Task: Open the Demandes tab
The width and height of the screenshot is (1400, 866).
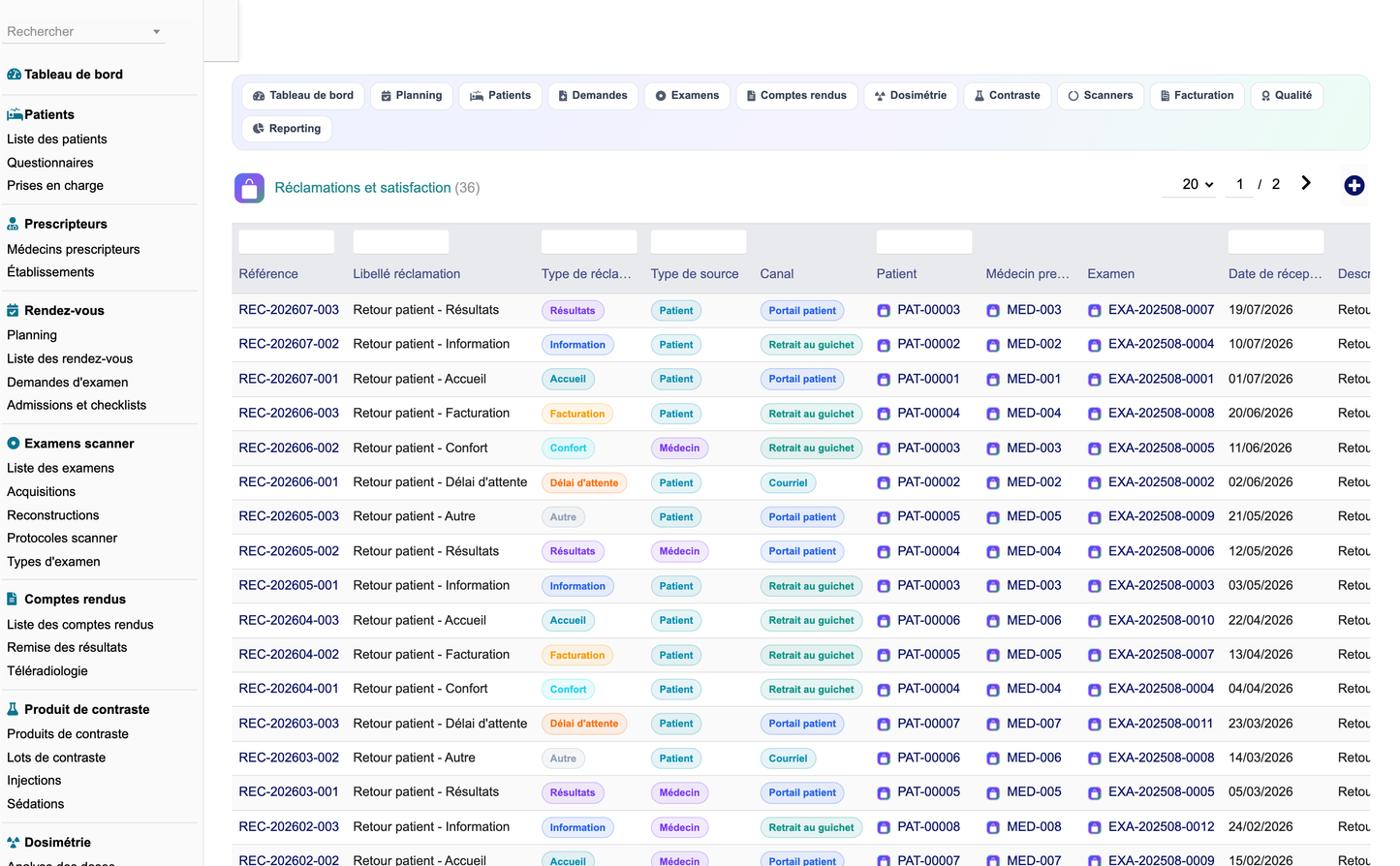Action: pyautogui.click(x=593, y=96)
